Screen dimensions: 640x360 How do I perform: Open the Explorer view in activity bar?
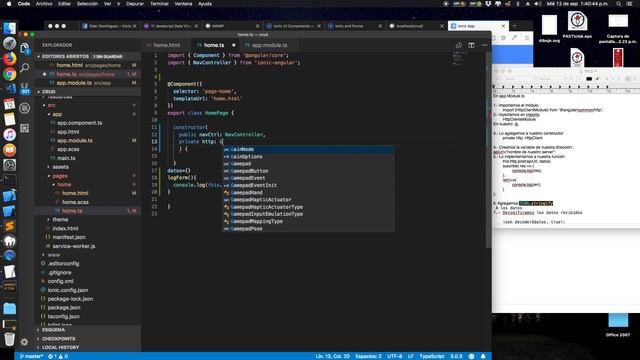click(24, 48)
